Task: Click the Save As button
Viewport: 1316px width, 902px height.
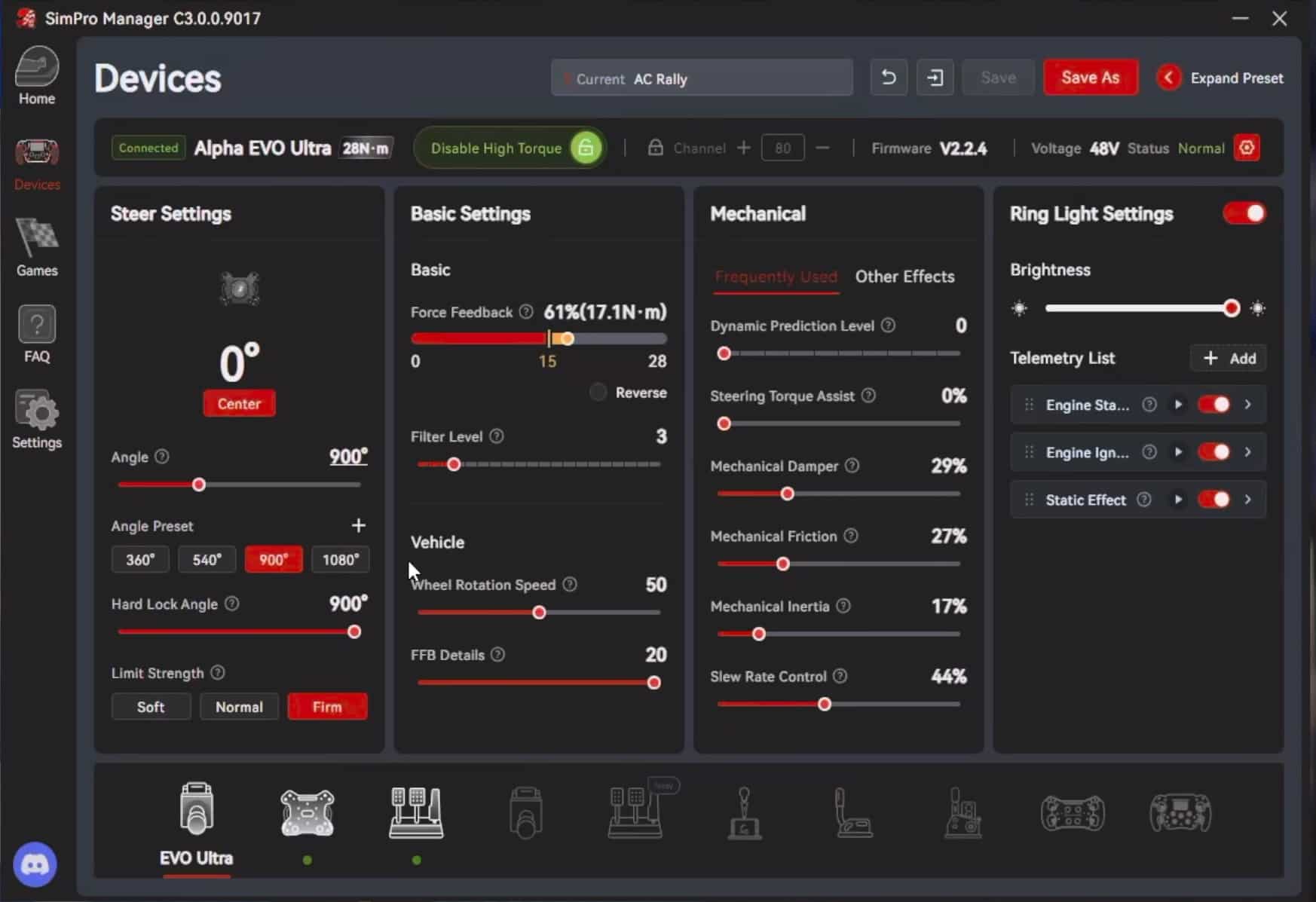Action: click(1090, 78)
